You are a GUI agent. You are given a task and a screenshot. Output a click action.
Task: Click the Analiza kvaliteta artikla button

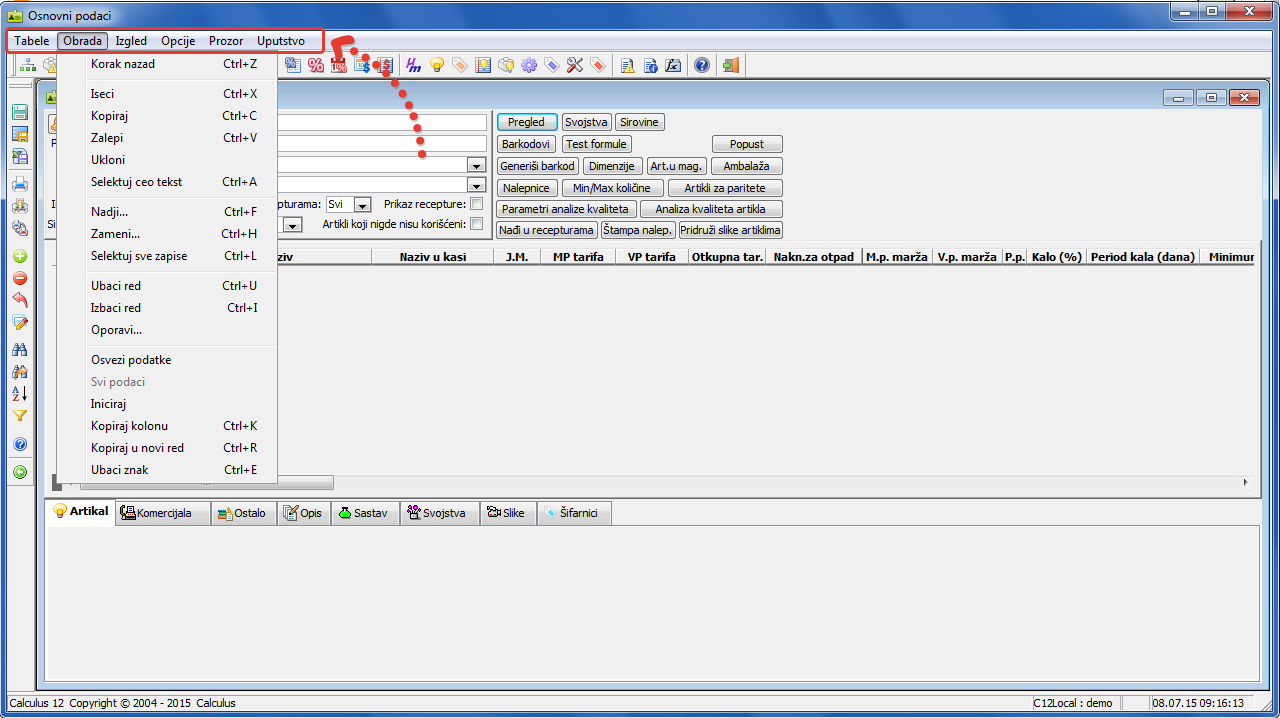710,209
